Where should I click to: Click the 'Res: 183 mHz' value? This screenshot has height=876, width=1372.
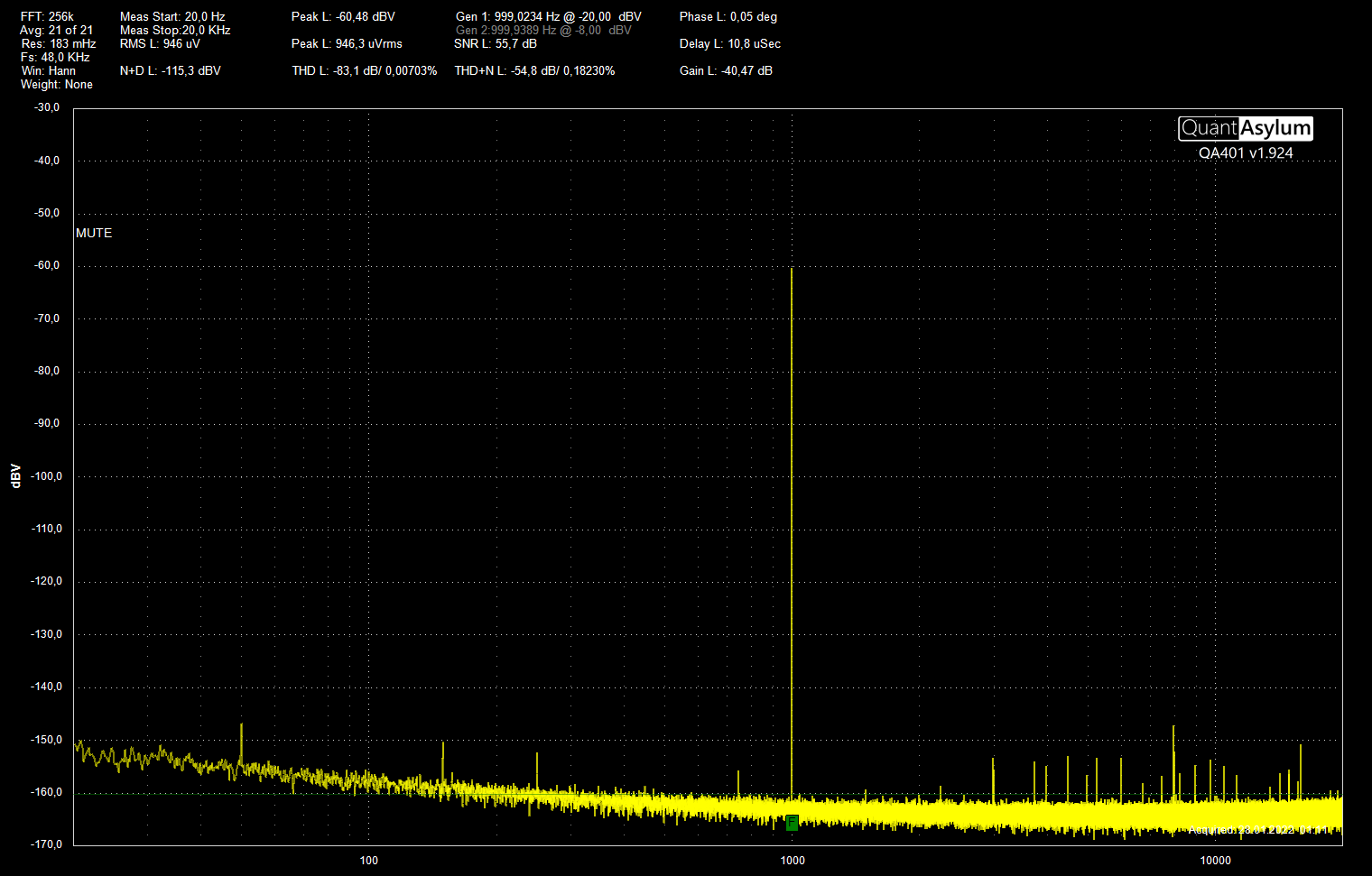(x=59, y=43)
